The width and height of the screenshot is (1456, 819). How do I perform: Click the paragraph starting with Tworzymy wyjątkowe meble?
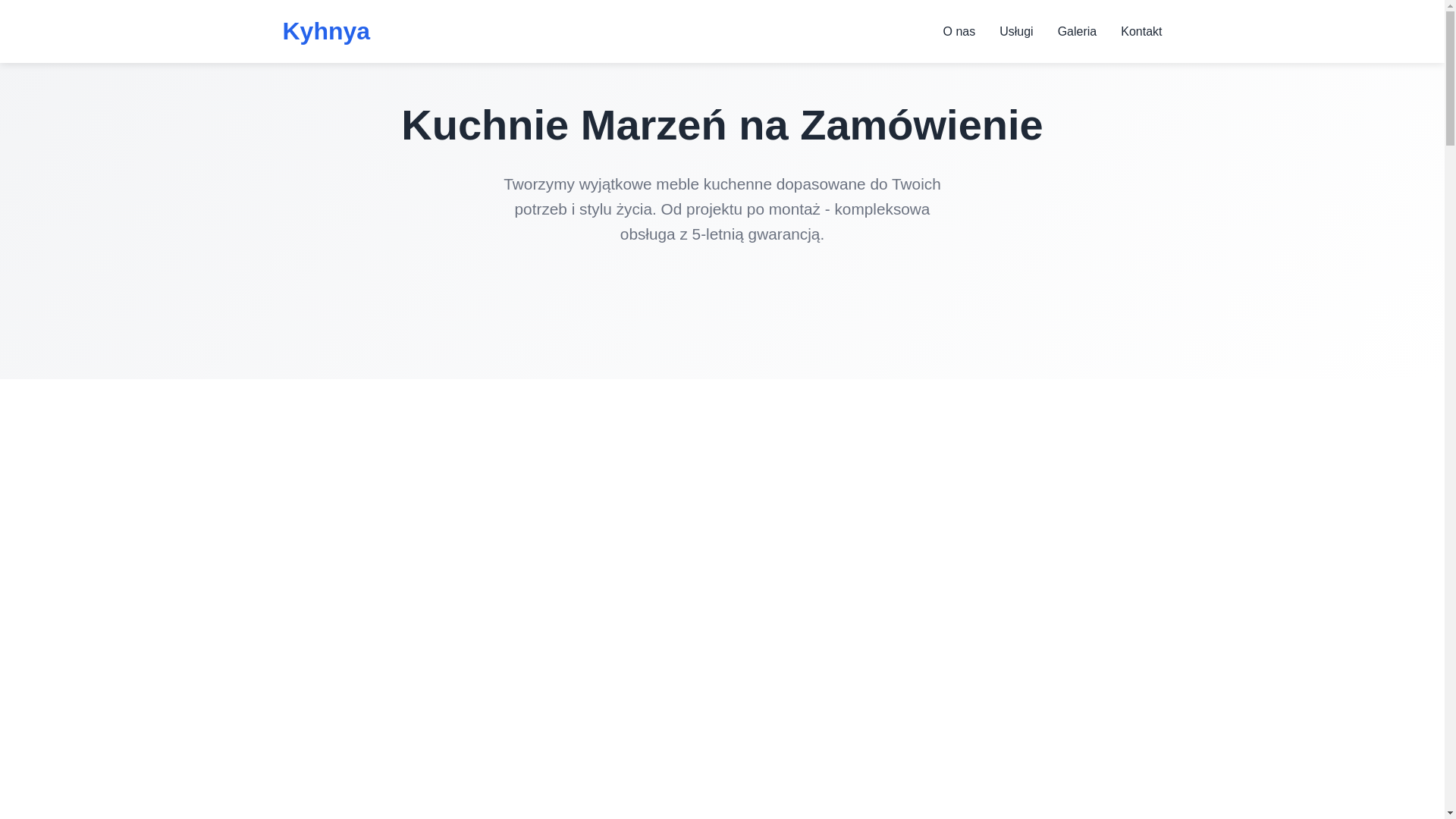coord(722,209)
